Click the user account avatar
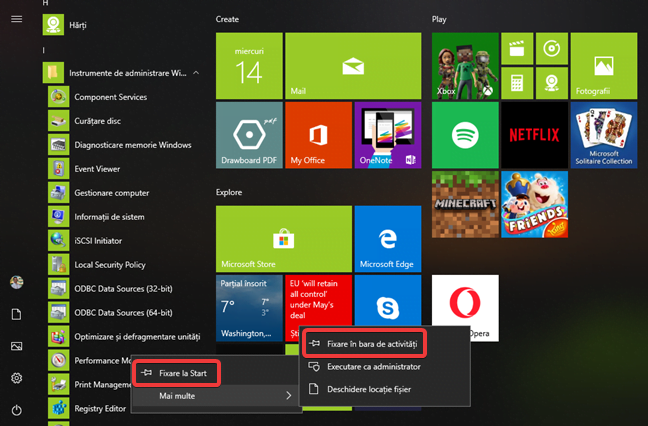Screen dimensions: 648x426 click(17, 282)
